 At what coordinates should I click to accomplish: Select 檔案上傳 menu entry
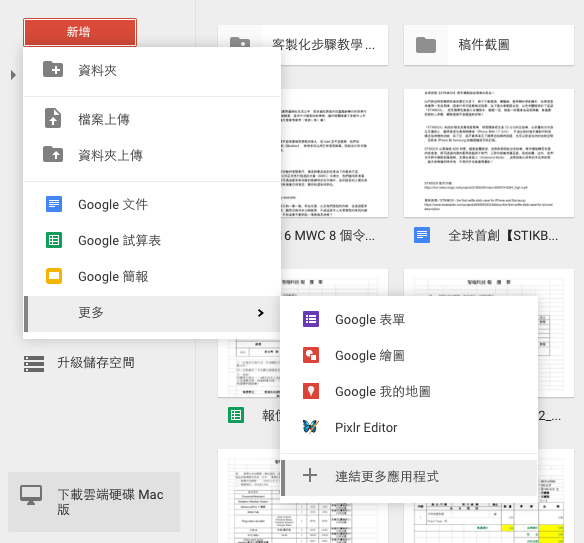104,119
